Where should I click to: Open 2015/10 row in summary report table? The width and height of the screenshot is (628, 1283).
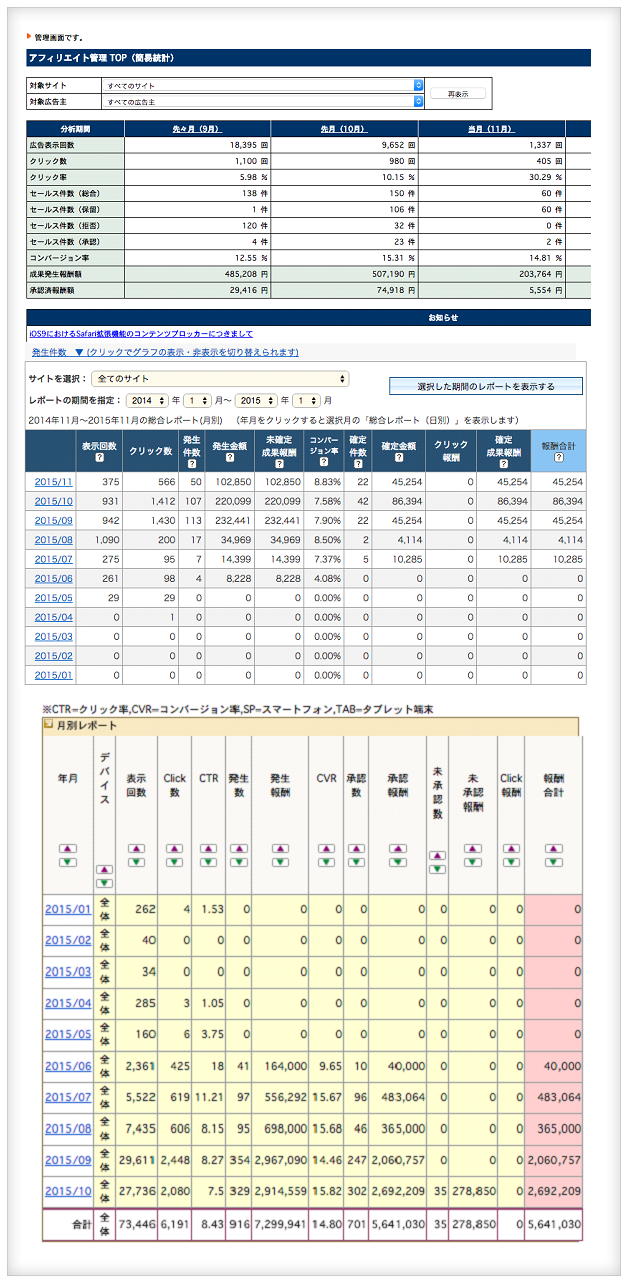click(x=54, y=501)
